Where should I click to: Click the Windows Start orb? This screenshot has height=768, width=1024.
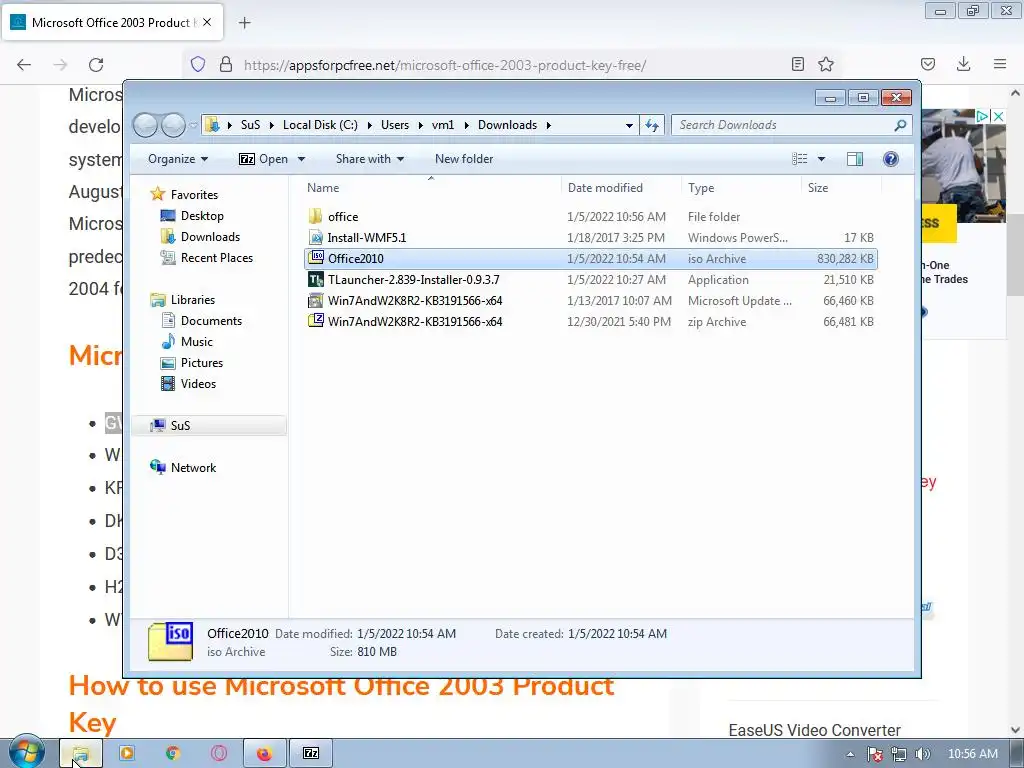click(x=26, y=752)
